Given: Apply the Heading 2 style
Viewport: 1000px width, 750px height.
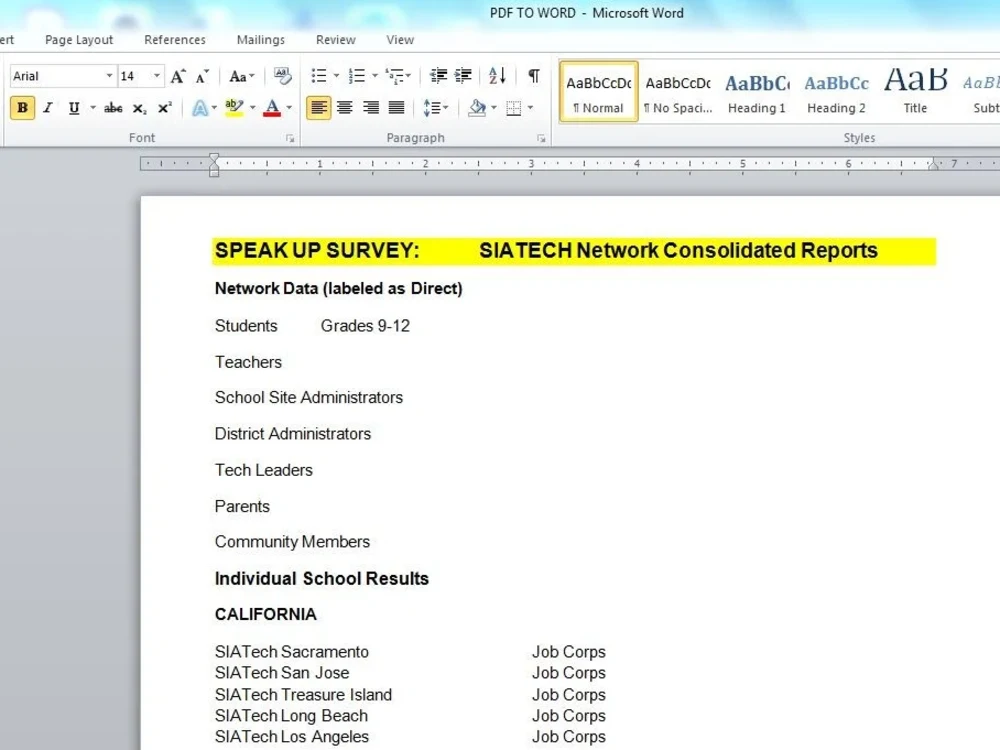Looking at the screenshot, I should pos(836,92).
